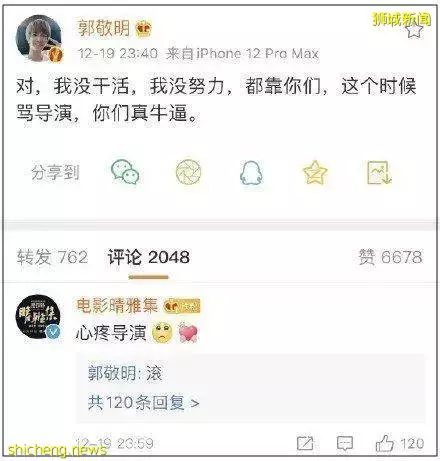Open 电影晴雅集 account avatar
This screenshot has width=440, height=461.
tap(38, 317)
